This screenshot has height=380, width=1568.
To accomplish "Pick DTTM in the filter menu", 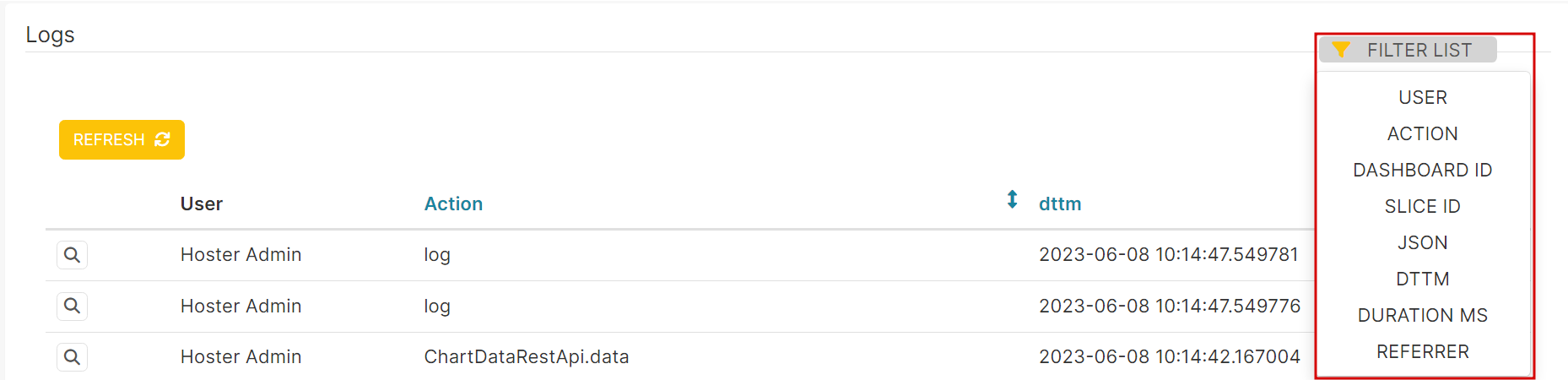I will (x=1423, y=280).
